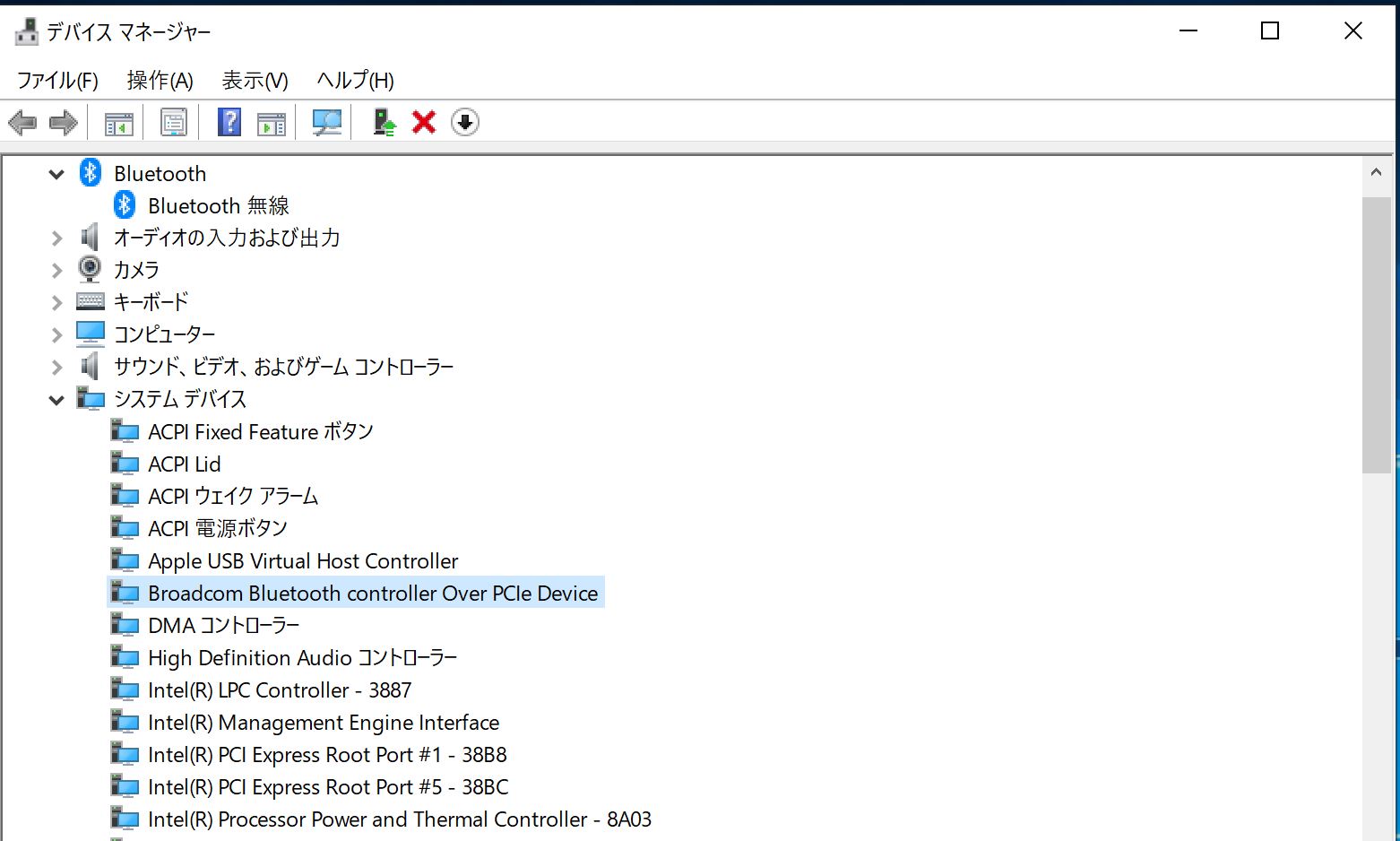Expand the オーディオの入力および出力 category

click(56, 238)
